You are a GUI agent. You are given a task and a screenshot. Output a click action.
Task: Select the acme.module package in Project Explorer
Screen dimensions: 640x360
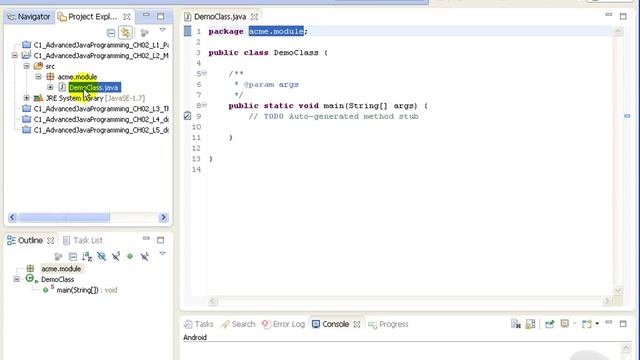[77, 77]
